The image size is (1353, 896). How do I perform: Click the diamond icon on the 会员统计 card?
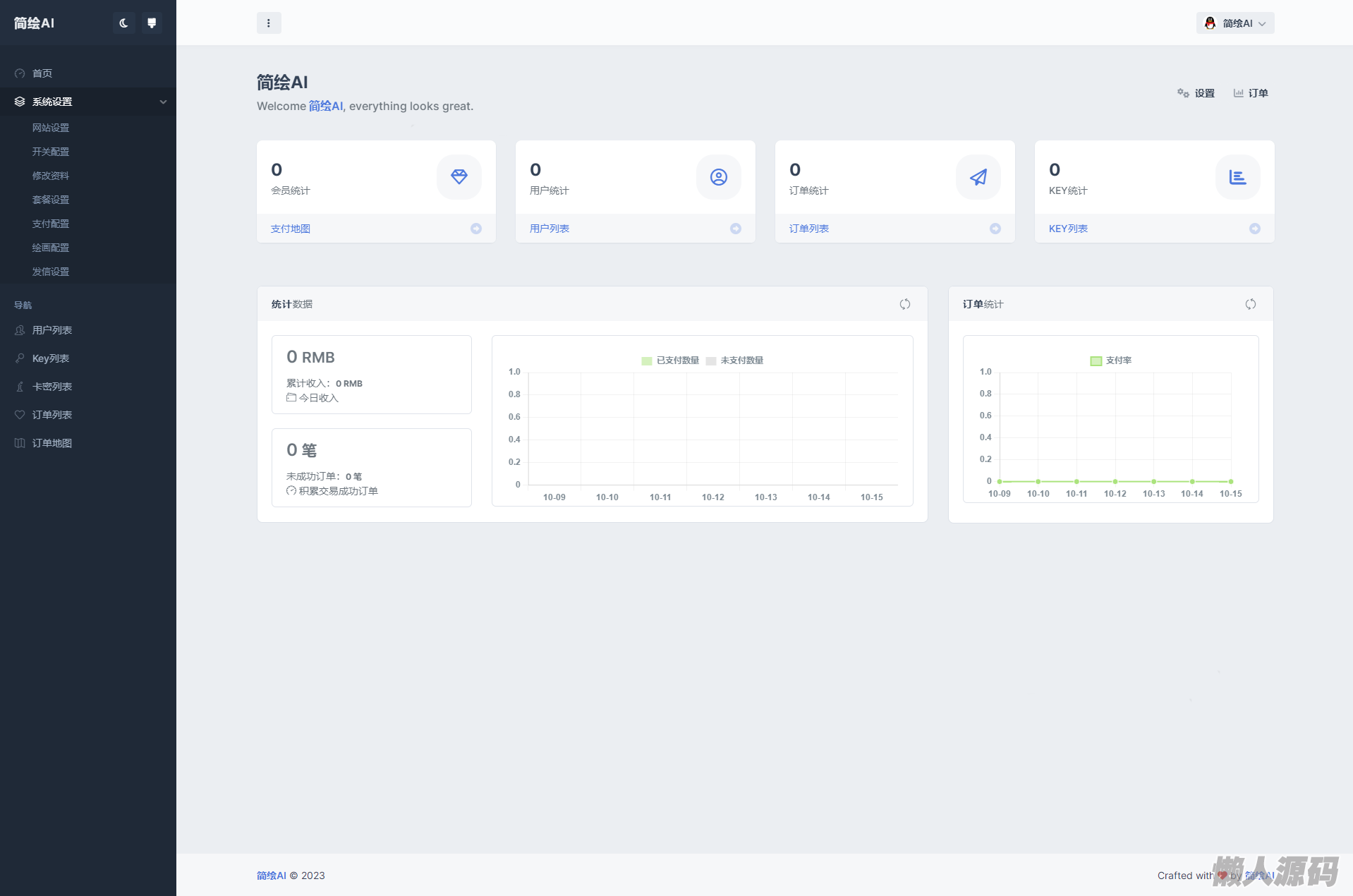(x=459, y=177)
